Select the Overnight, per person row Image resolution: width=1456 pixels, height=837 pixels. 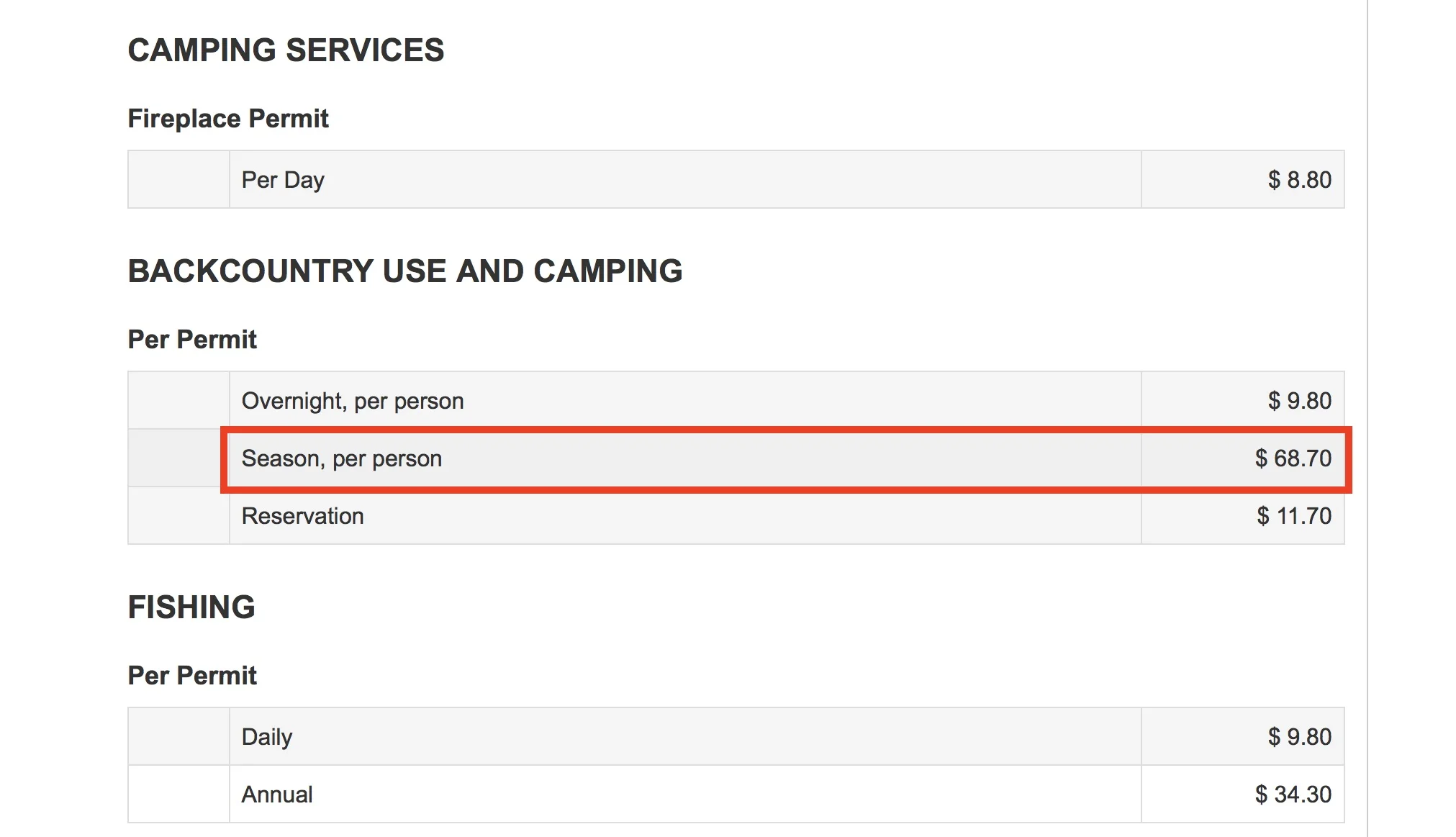click(736, 400)
